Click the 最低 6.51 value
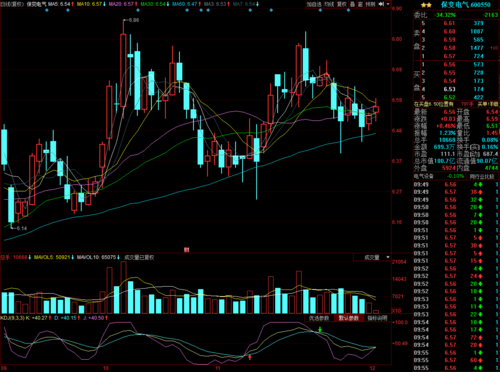The height and width of the screenshot is (372, 500). click(x=492, y=126)
